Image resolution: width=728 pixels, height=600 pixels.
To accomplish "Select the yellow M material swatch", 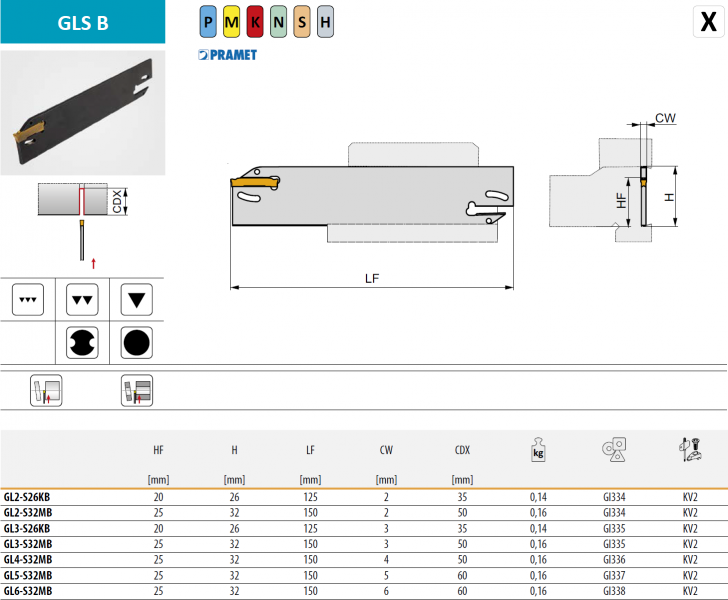I will pyautogui.click(x=231, y=21).
